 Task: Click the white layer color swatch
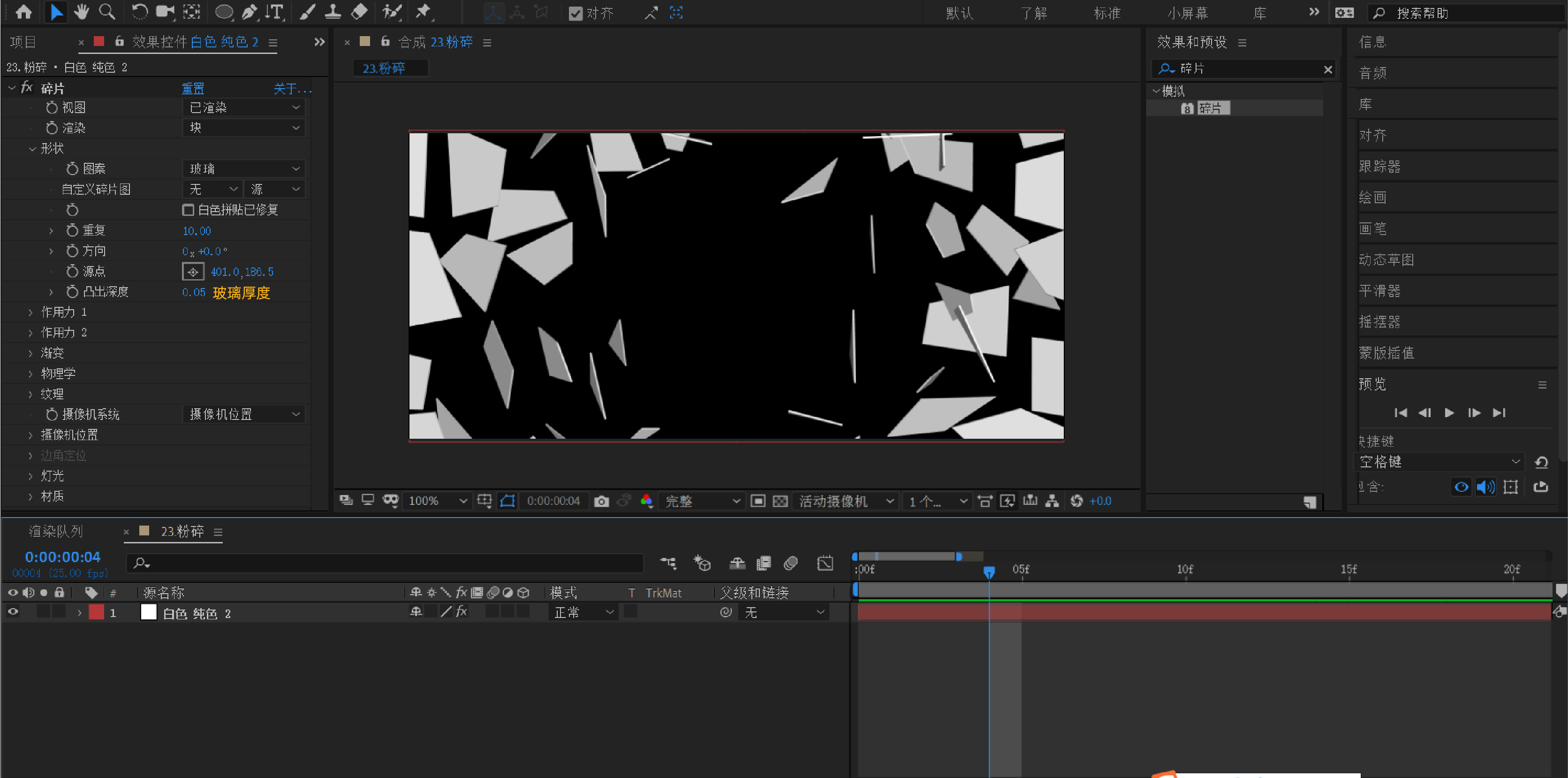point(149,612)
